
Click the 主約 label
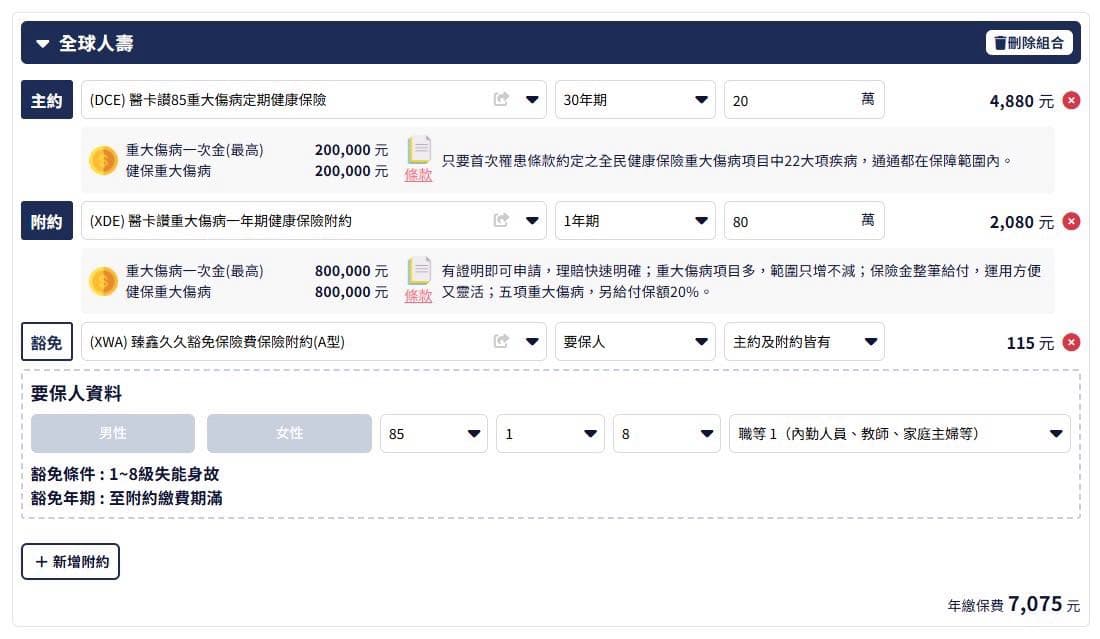pyautogui.click(x=47, y=100)
